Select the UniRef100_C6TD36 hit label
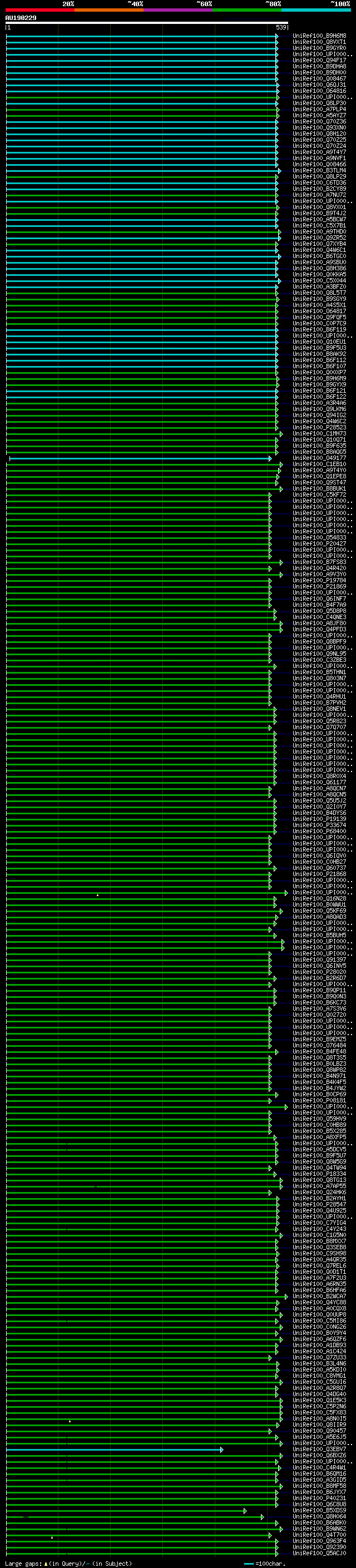 (319, 182)
